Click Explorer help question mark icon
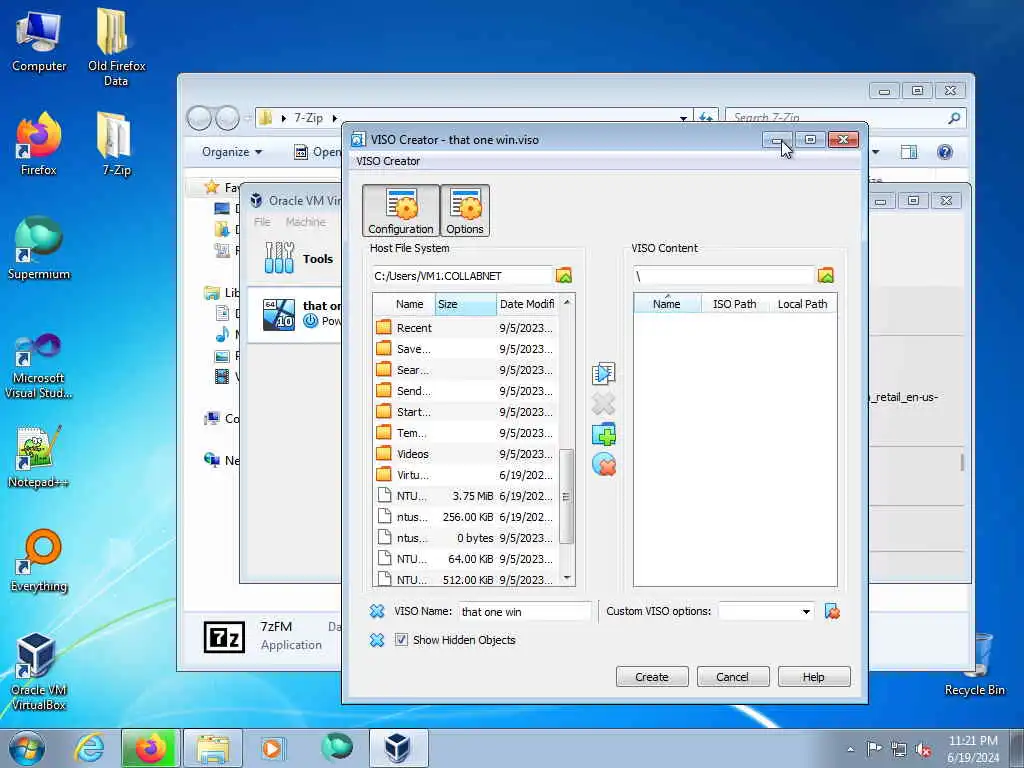This screenshot has width=1024, height=768. [944, 152]
